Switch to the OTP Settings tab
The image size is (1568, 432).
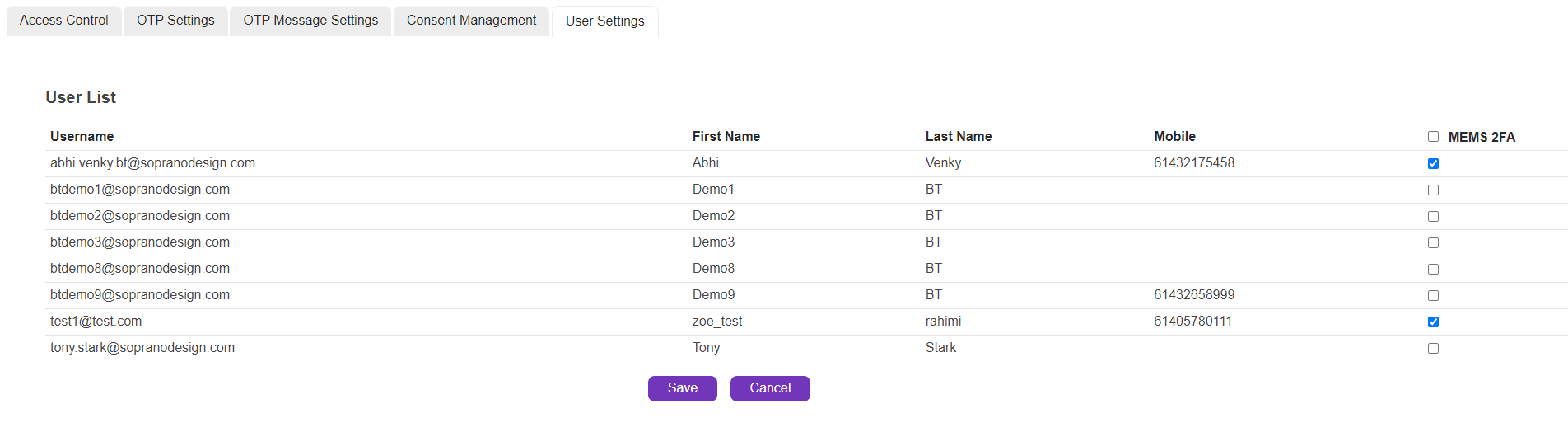click(175, 21)
